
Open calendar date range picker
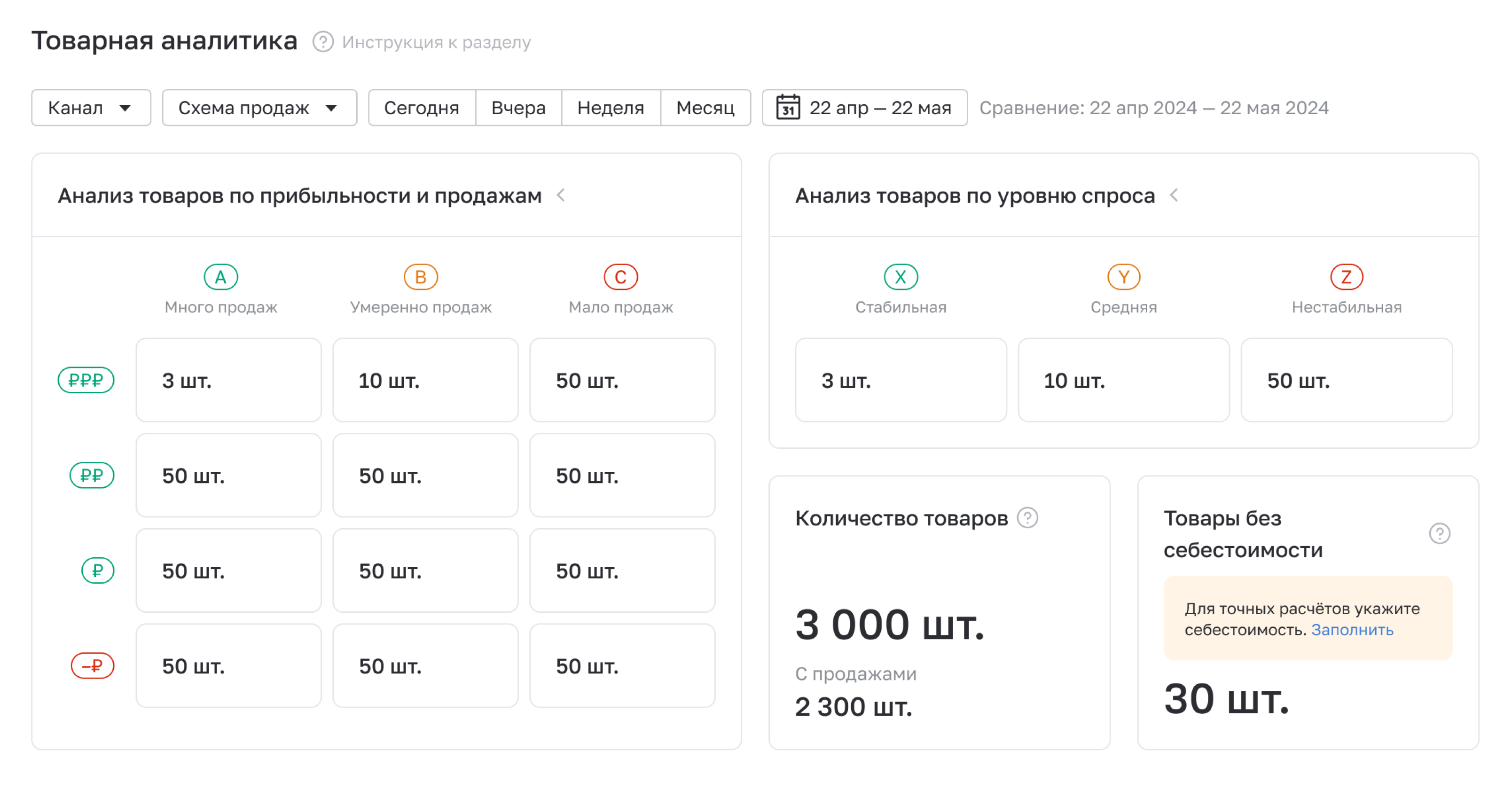point(864,108)
